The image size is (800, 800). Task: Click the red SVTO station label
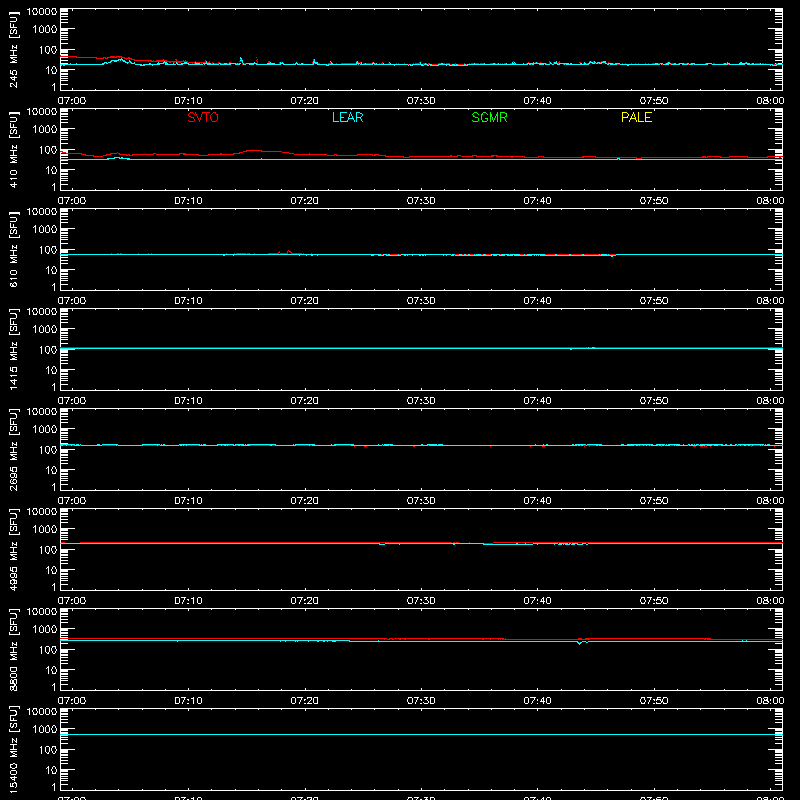tap(203, 117)
